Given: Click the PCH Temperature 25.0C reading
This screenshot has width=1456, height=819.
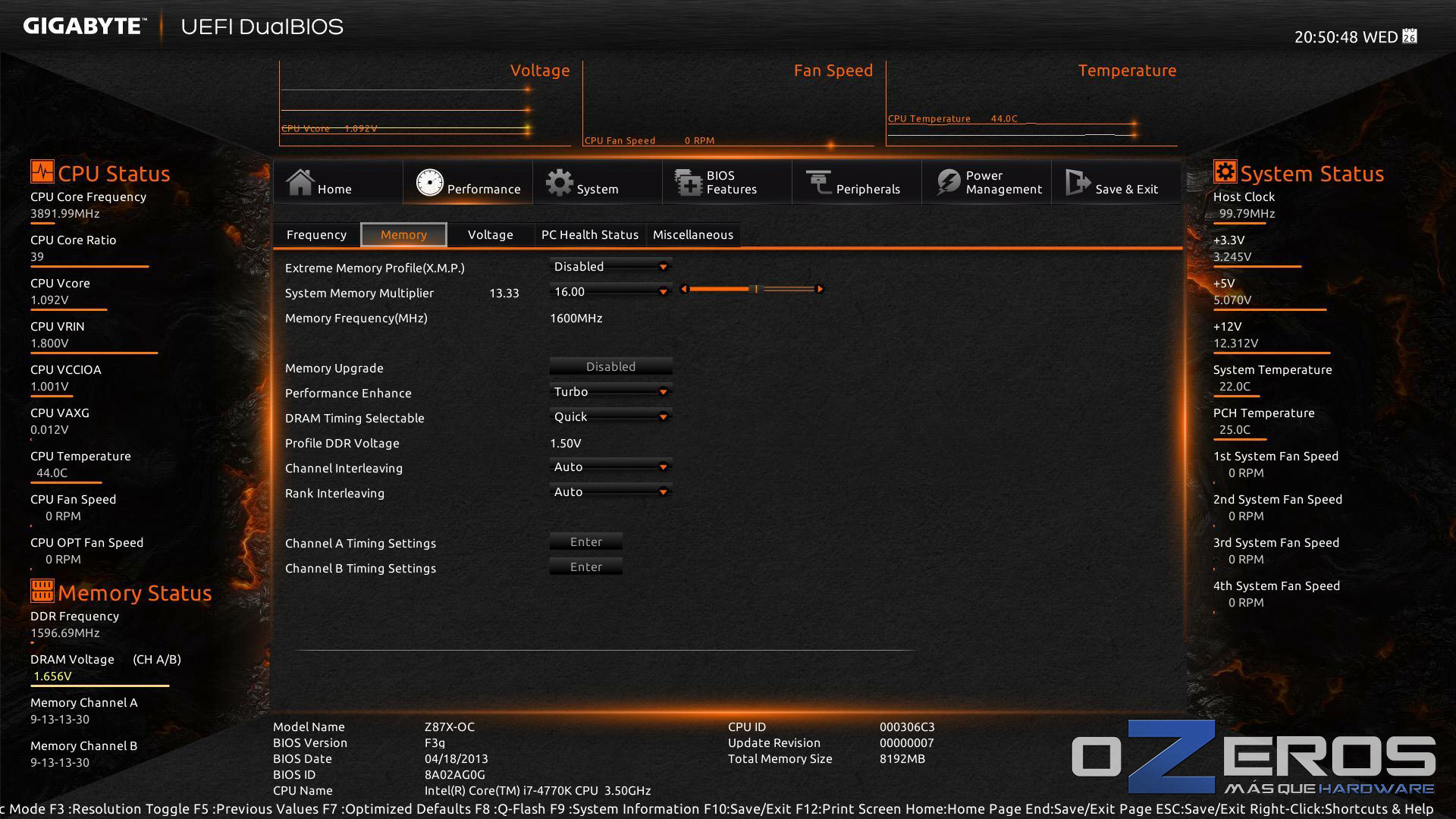Looking at the screenshot, I should coord(1235,429).
